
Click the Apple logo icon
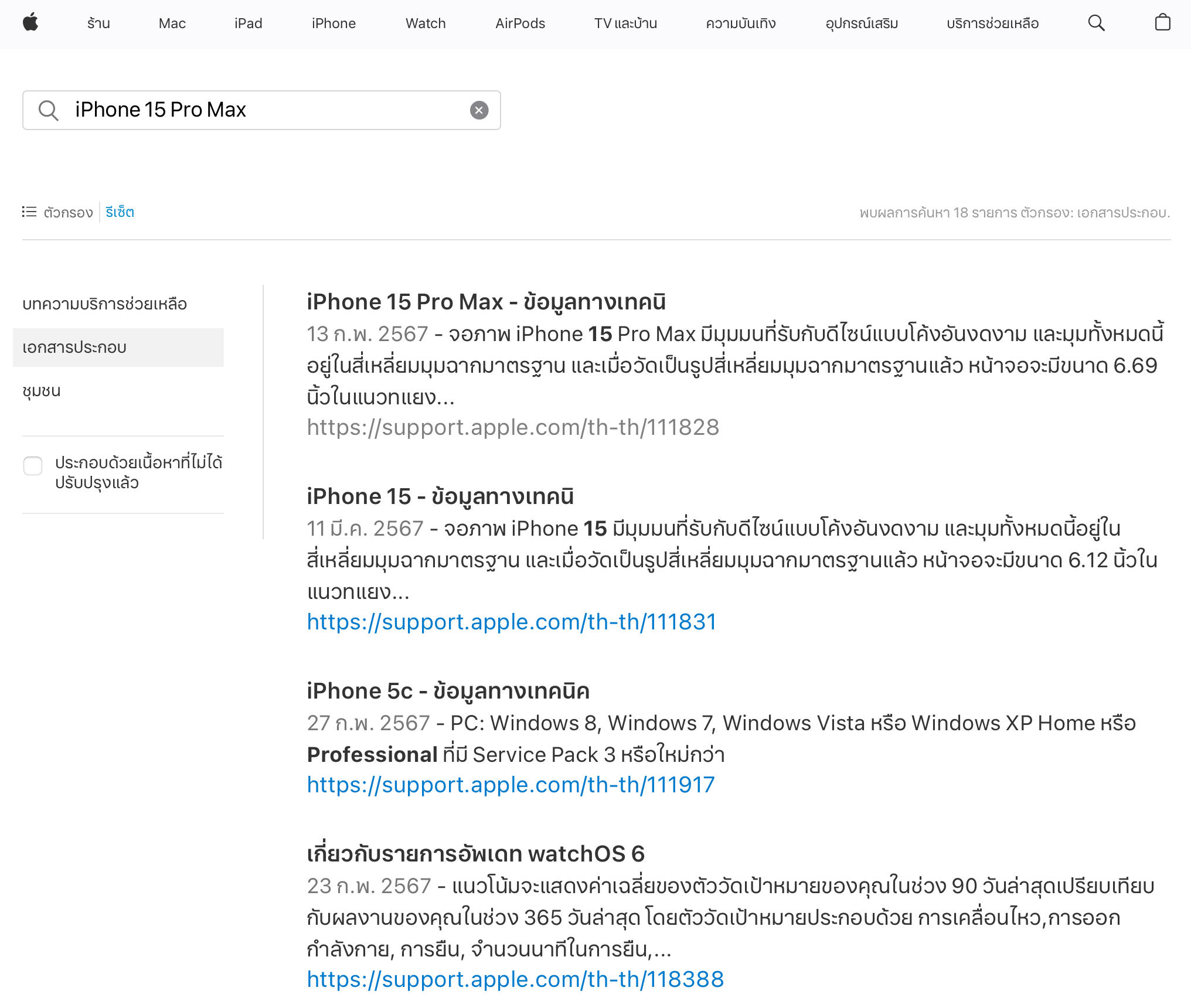(x=30, y=23)
